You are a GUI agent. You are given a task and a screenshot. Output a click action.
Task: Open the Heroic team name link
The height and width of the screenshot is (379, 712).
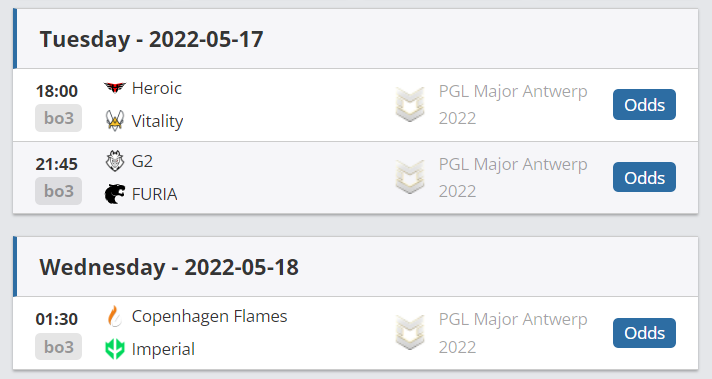(x=157, y=88)
